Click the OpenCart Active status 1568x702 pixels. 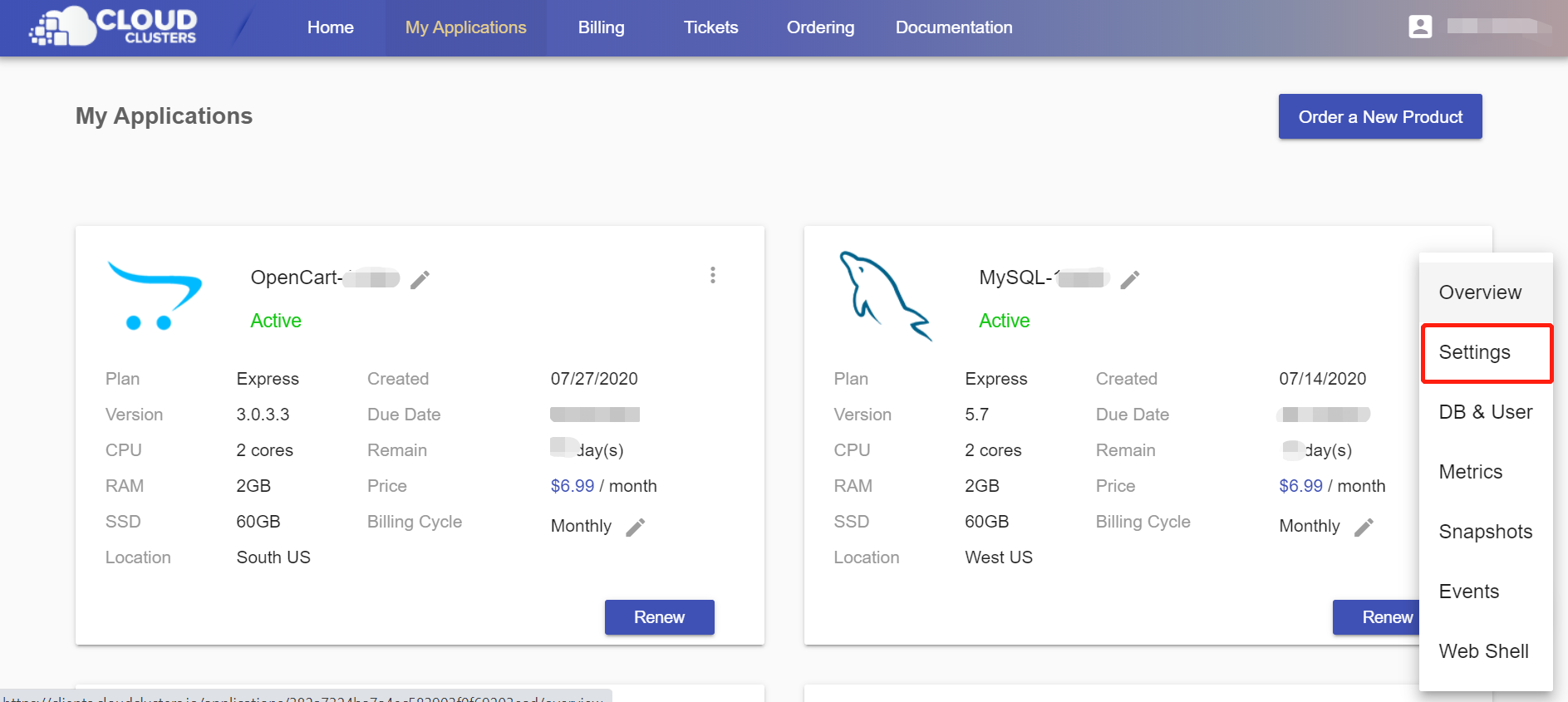[276, 321]
